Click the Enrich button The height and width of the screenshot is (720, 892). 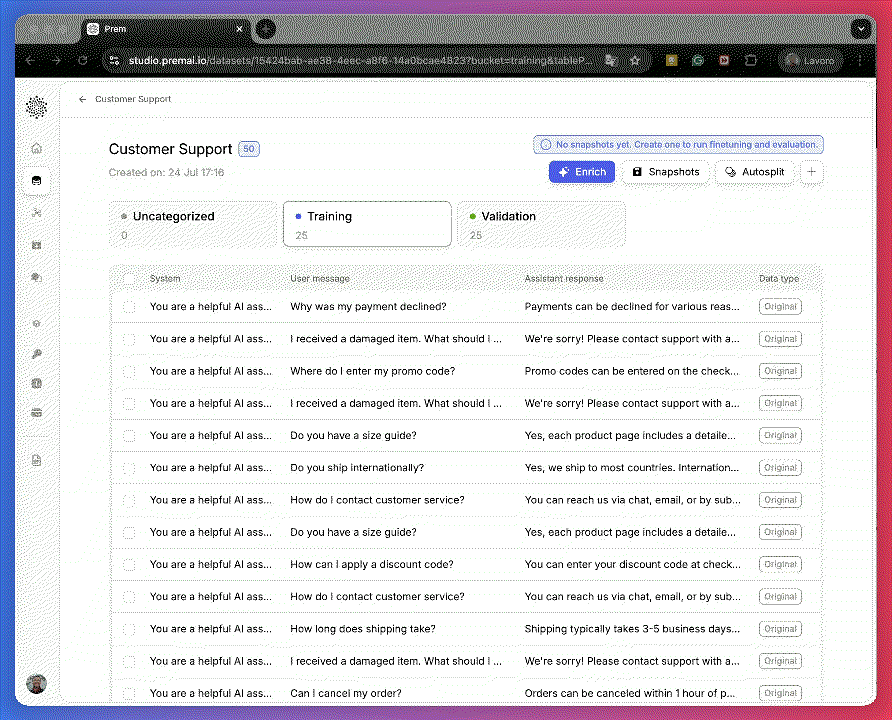(582, 172)
